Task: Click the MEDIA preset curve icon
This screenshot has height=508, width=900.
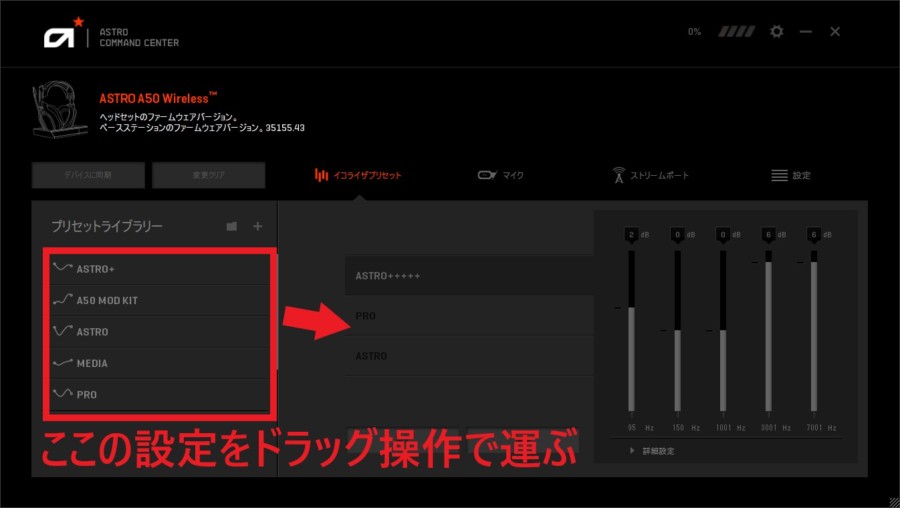Action: pos(62,363)
